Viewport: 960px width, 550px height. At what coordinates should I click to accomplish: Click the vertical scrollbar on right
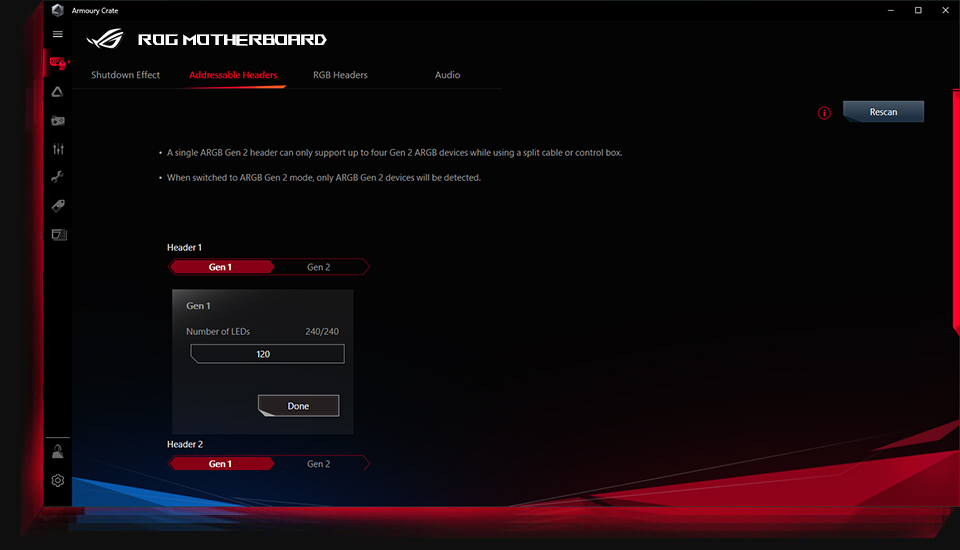click(956, 211)
